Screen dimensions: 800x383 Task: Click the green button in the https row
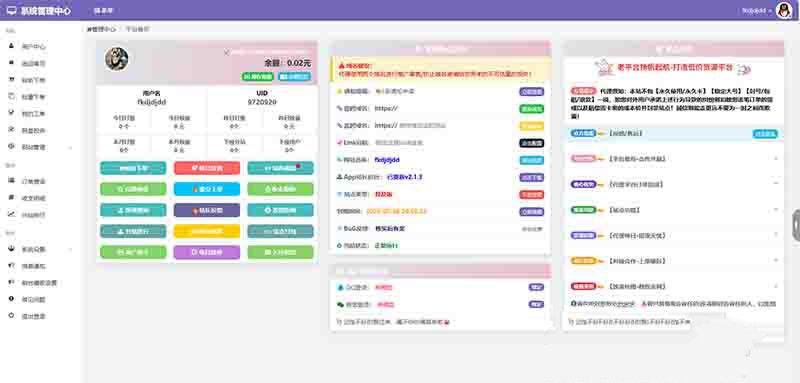click(x=532, y=109)
